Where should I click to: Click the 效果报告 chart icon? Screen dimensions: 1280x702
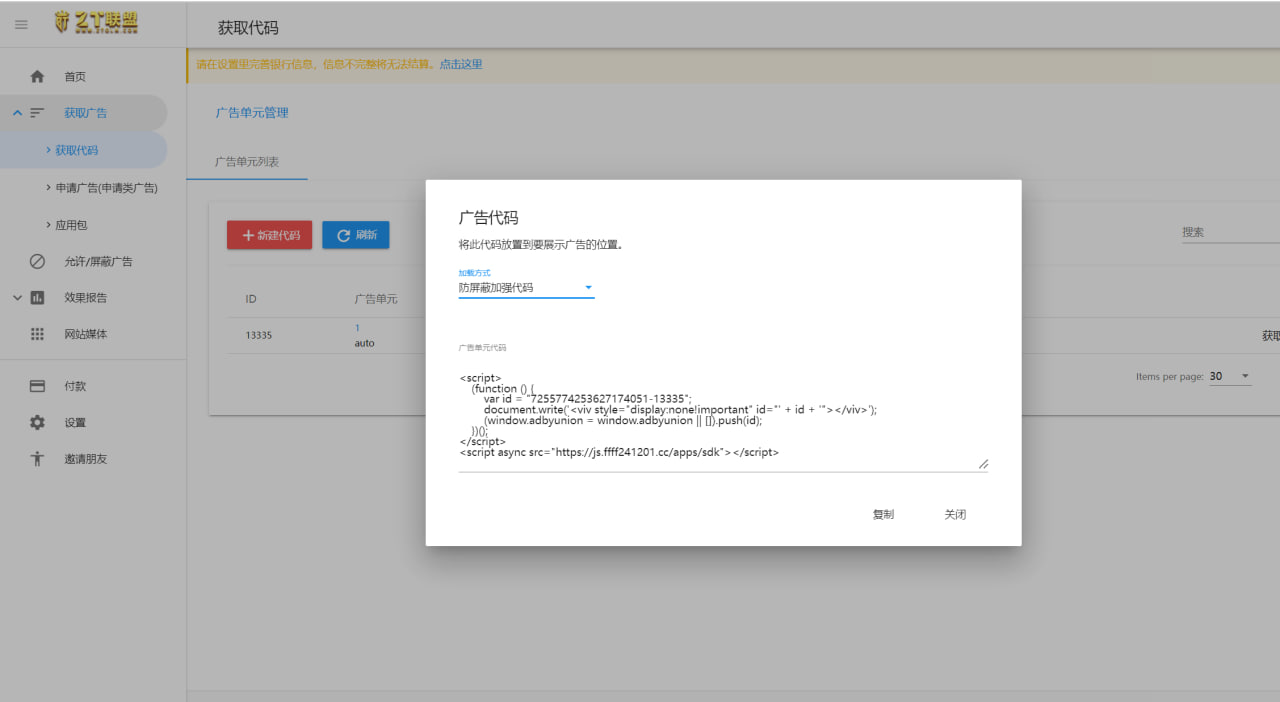click(x=37, y=297)
